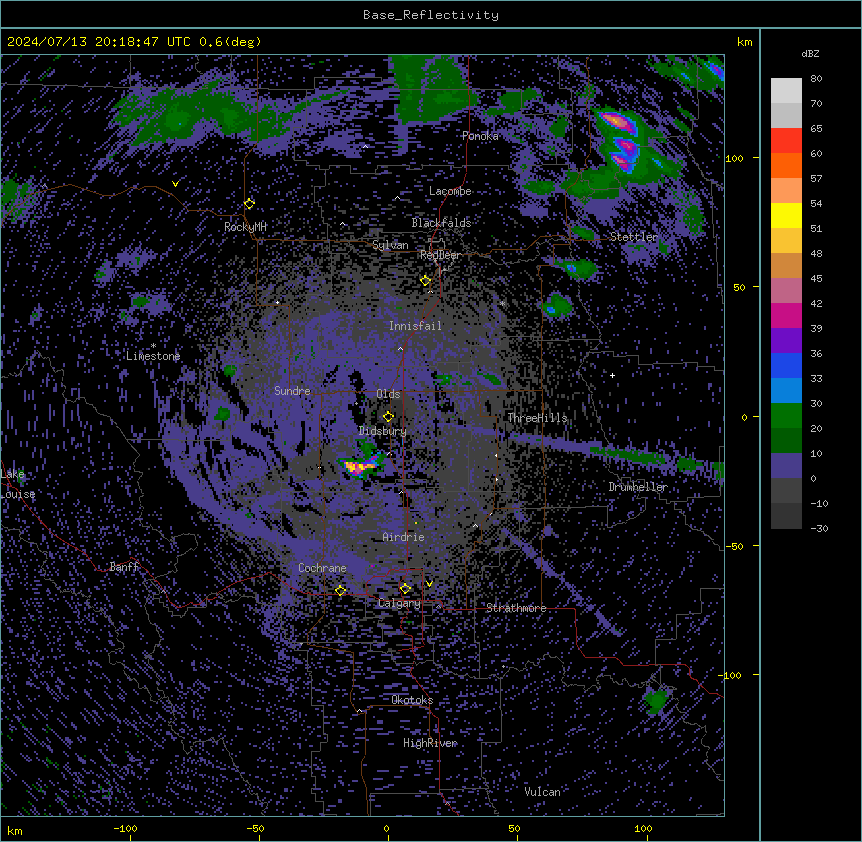Pick the gray 70–65 dBZ legend swatch
The image size is (862, 842).
pos(786,115)
